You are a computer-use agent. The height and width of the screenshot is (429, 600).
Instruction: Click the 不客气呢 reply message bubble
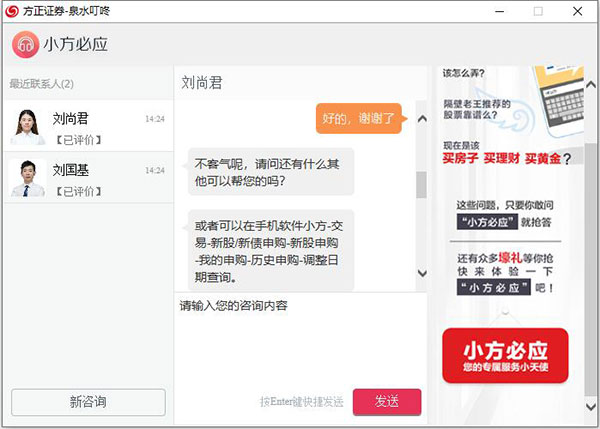tap(271, 172)
